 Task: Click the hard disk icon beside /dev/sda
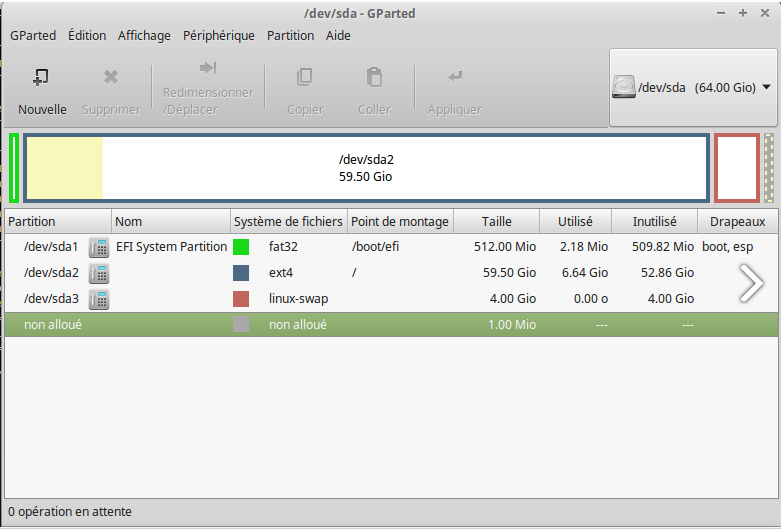pyautogui.click(x=624, y=87)
